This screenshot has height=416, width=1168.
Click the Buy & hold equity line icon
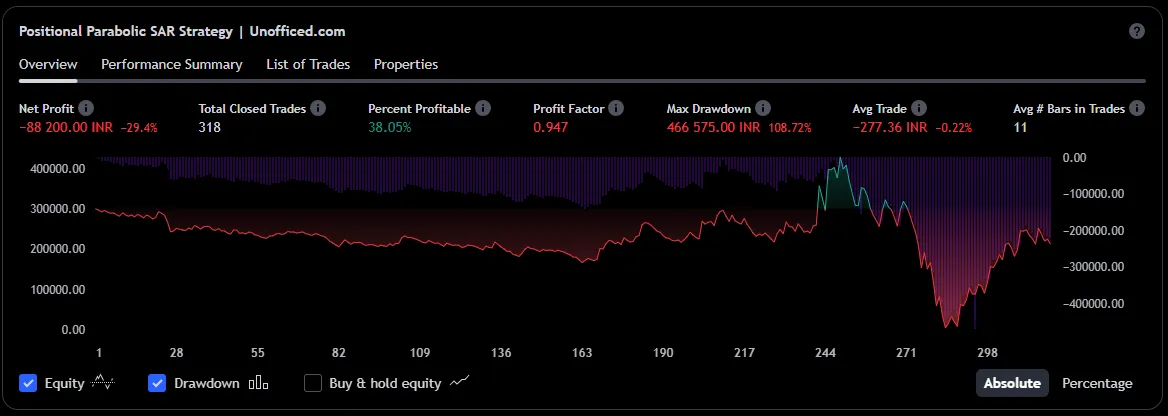[x=460, y=382]
